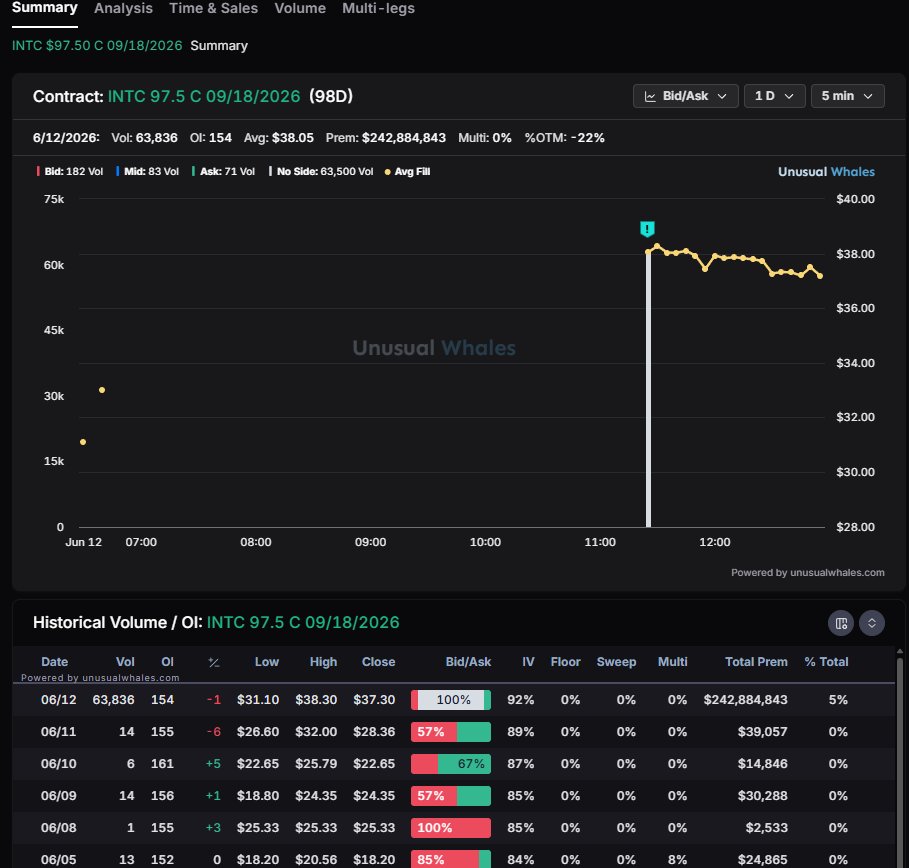The height and width of the screenshot is (868, 909).
Task: Open the column settings icon button
Action: point(841,623)
